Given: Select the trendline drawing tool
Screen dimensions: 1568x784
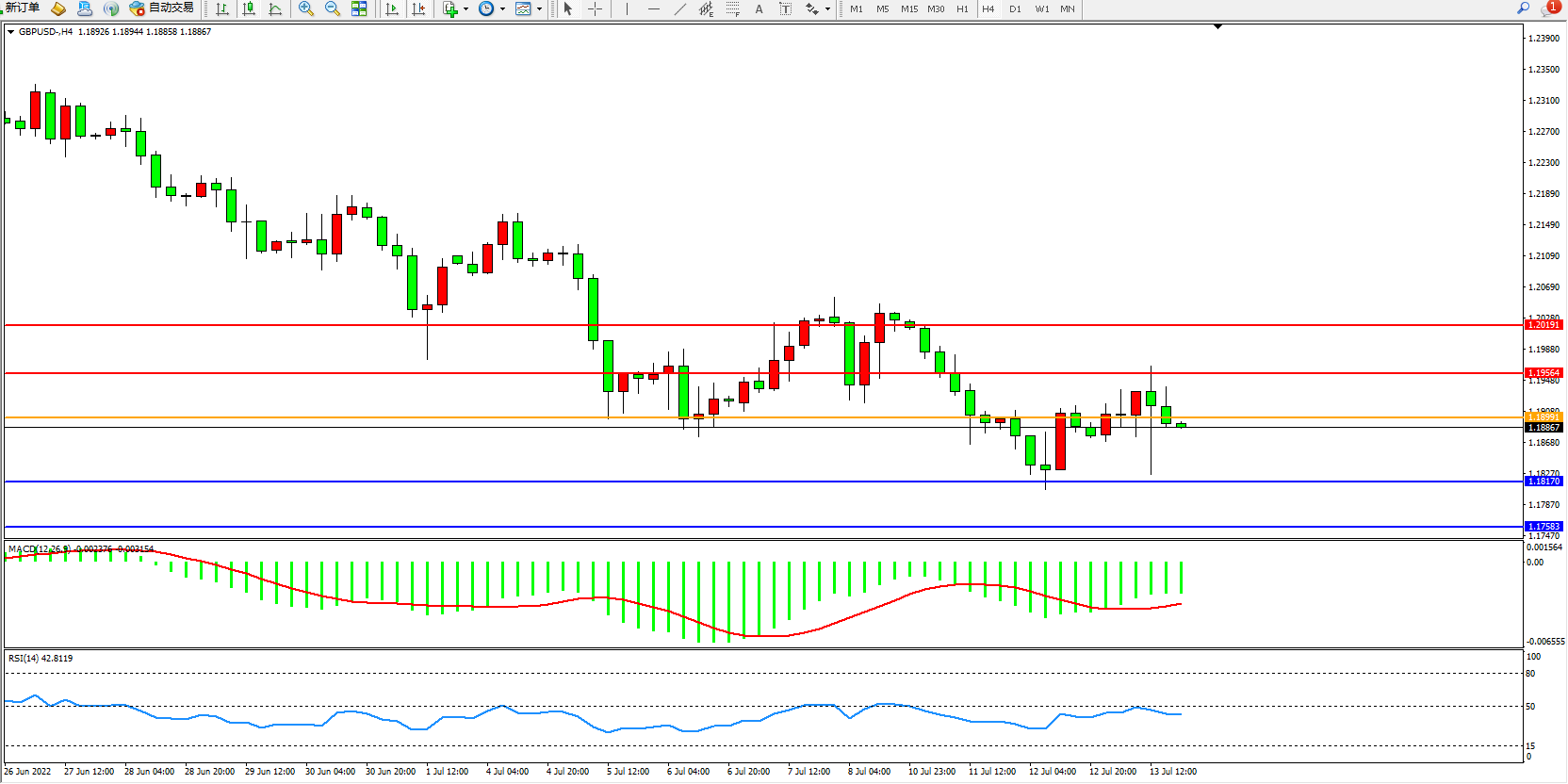Looking at the screenshot, I should (680, 8).
